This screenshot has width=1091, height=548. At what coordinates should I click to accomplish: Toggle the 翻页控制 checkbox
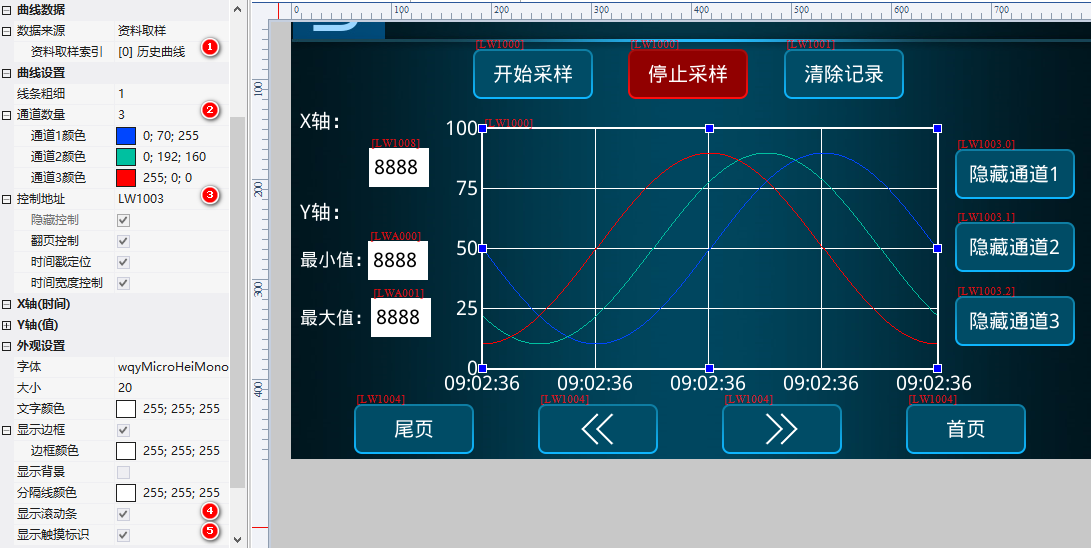124,241
